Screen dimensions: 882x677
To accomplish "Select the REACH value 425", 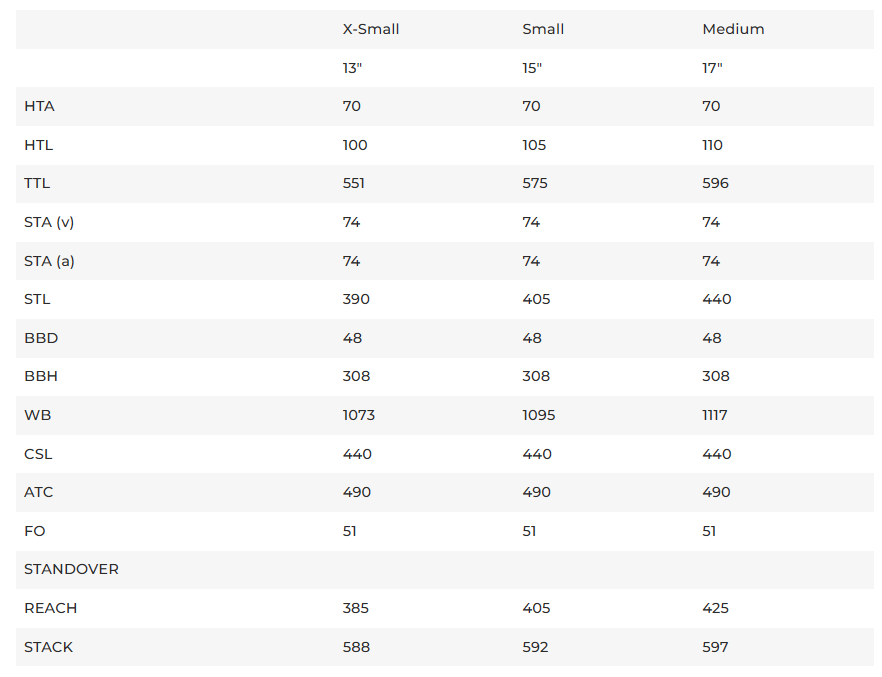I will coord(715,608).
